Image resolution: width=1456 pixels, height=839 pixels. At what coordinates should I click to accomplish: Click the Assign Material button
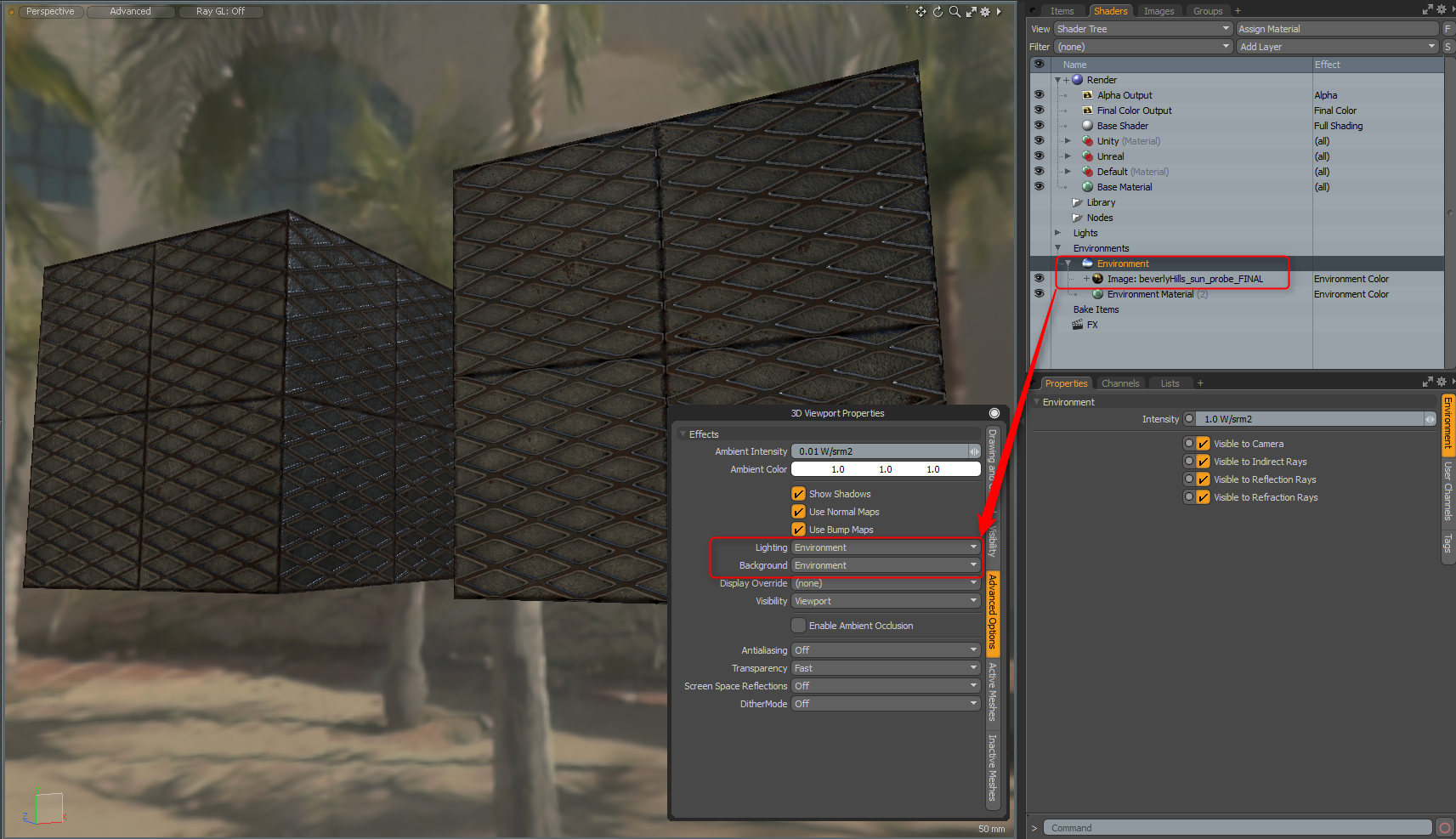1337,29
